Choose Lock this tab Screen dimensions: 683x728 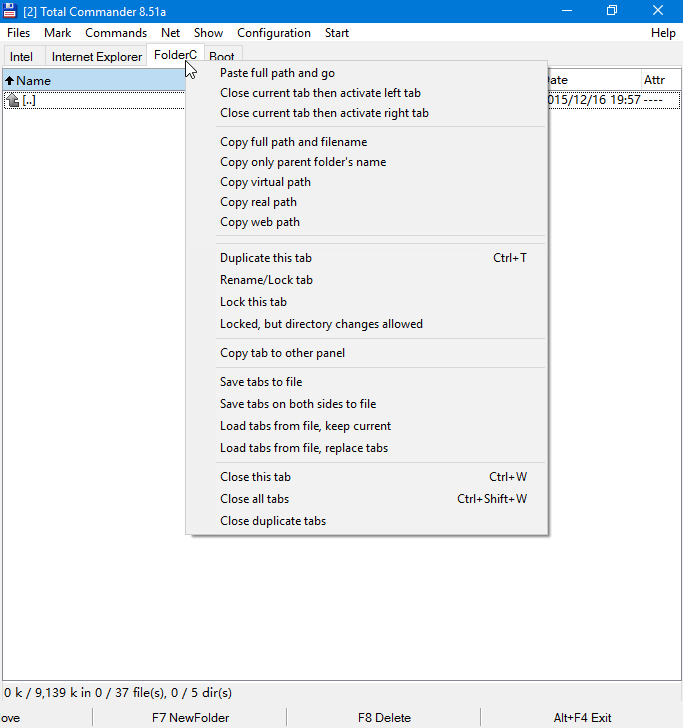(367, 302)
